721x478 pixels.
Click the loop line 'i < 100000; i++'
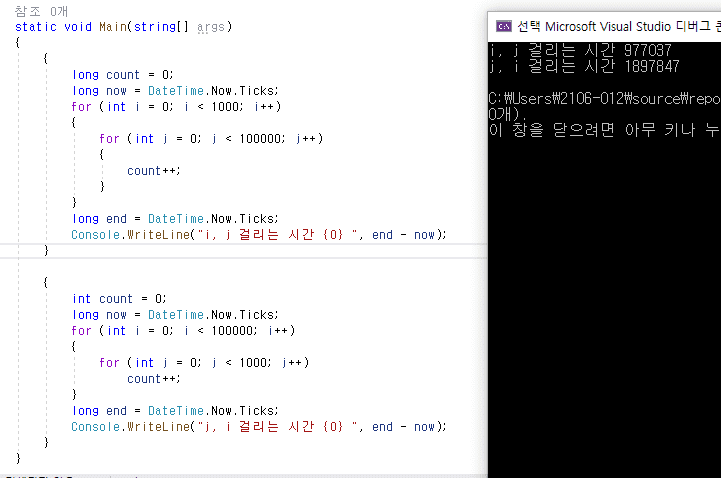(x=183, y=331)
